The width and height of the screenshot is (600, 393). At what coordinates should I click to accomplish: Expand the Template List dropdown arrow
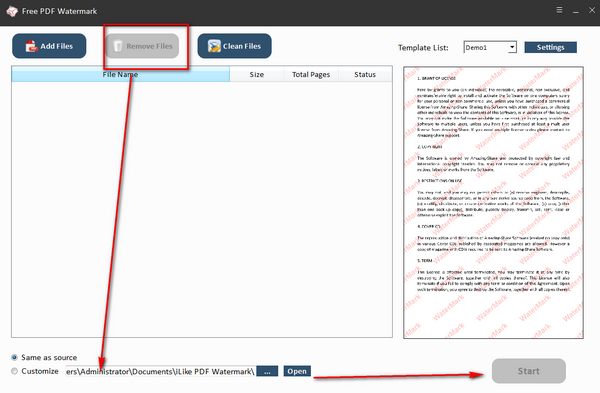pos(512,47)
